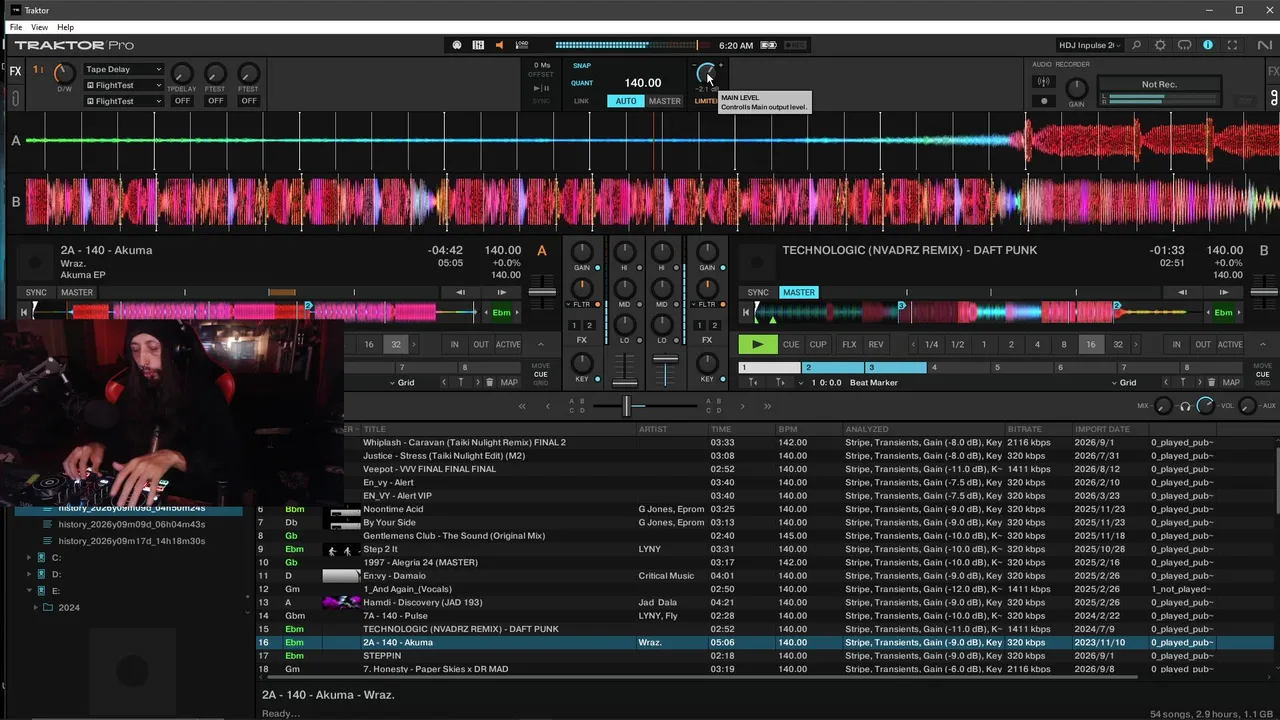Image resolution: width=1280 pixels, height=720 pixels.
Task: Click deck B FLX flux button
Action: click(x=849, y=344)
